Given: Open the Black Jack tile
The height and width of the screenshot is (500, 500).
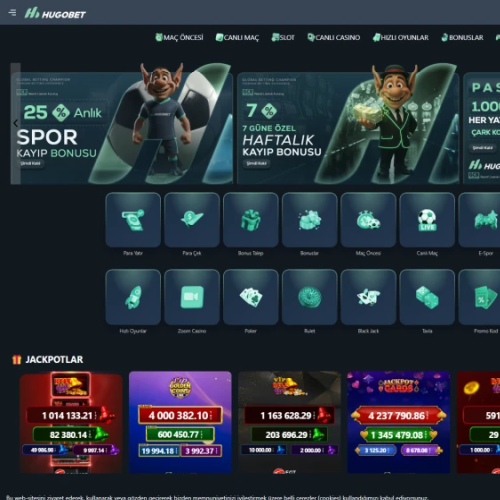Looking at the screenshot, I should coord(368,297).
